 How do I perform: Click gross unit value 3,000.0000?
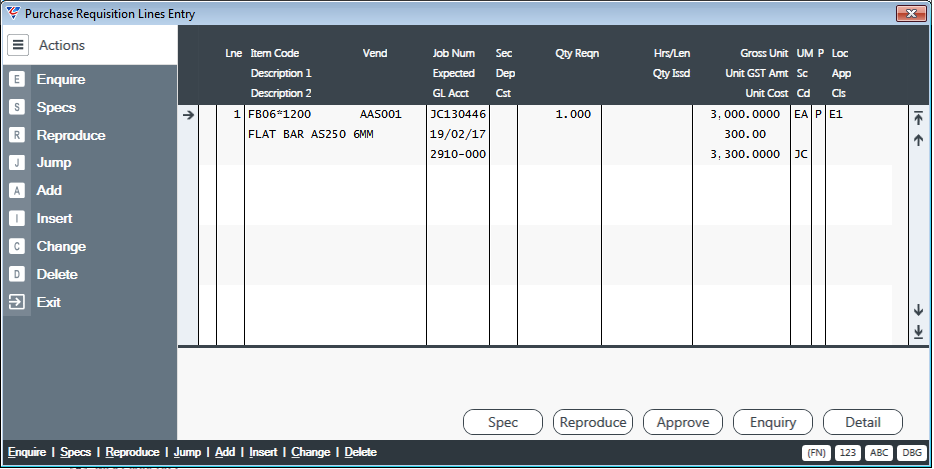(745, 114)
